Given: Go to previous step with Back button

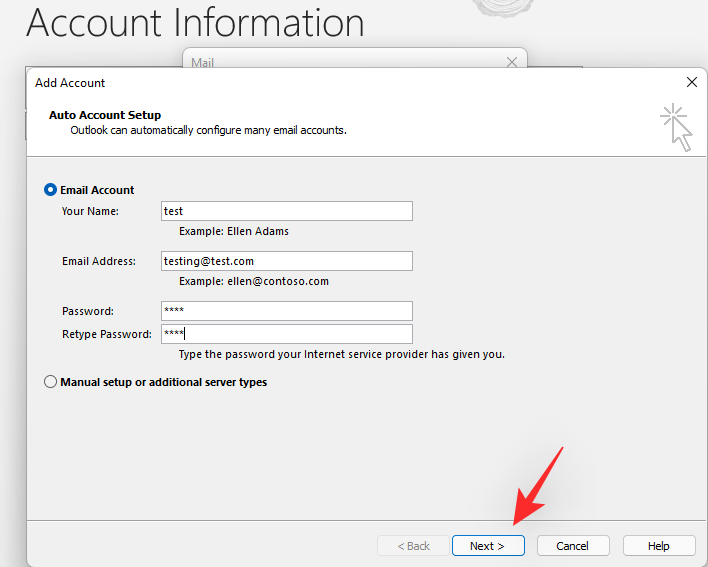Looking at the screenshot, I should point(413,546).
